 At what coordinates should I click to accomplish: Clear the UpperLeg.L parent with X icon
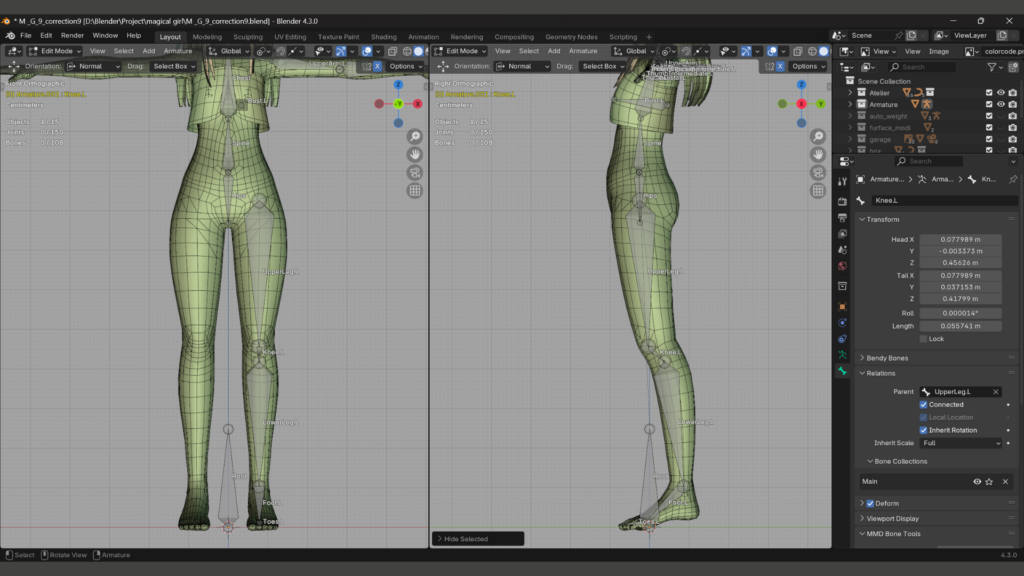[x=995, y=392]
